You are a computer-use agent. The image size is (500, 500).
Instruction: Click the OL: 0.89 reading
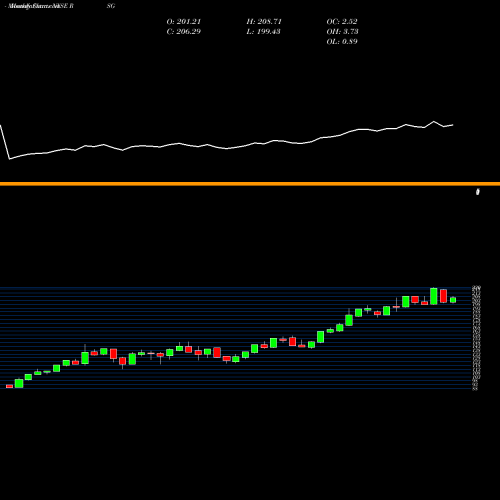(342, 42)
